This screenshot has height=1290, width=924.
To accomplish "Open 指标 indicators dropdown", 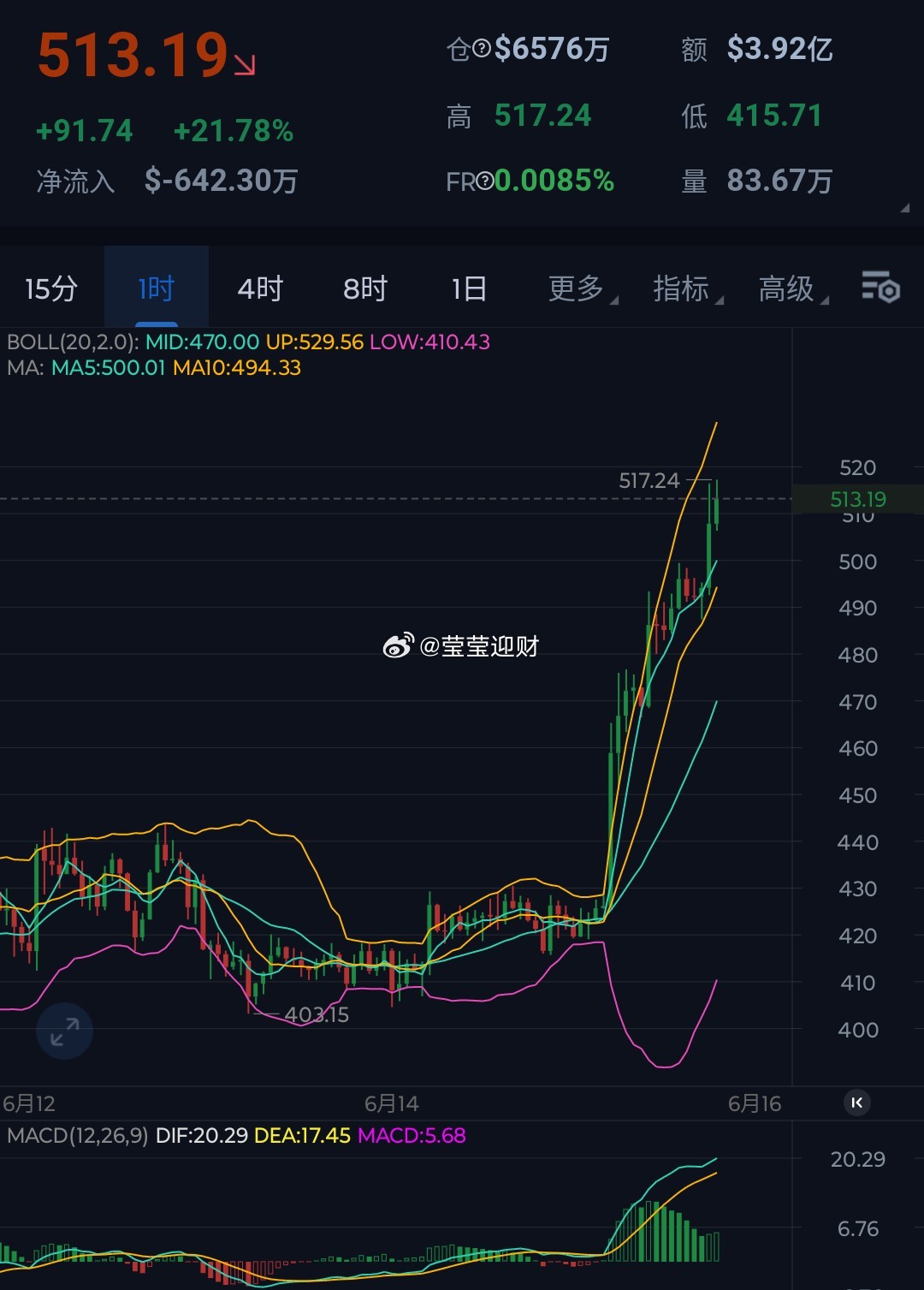I will (687, 288).
